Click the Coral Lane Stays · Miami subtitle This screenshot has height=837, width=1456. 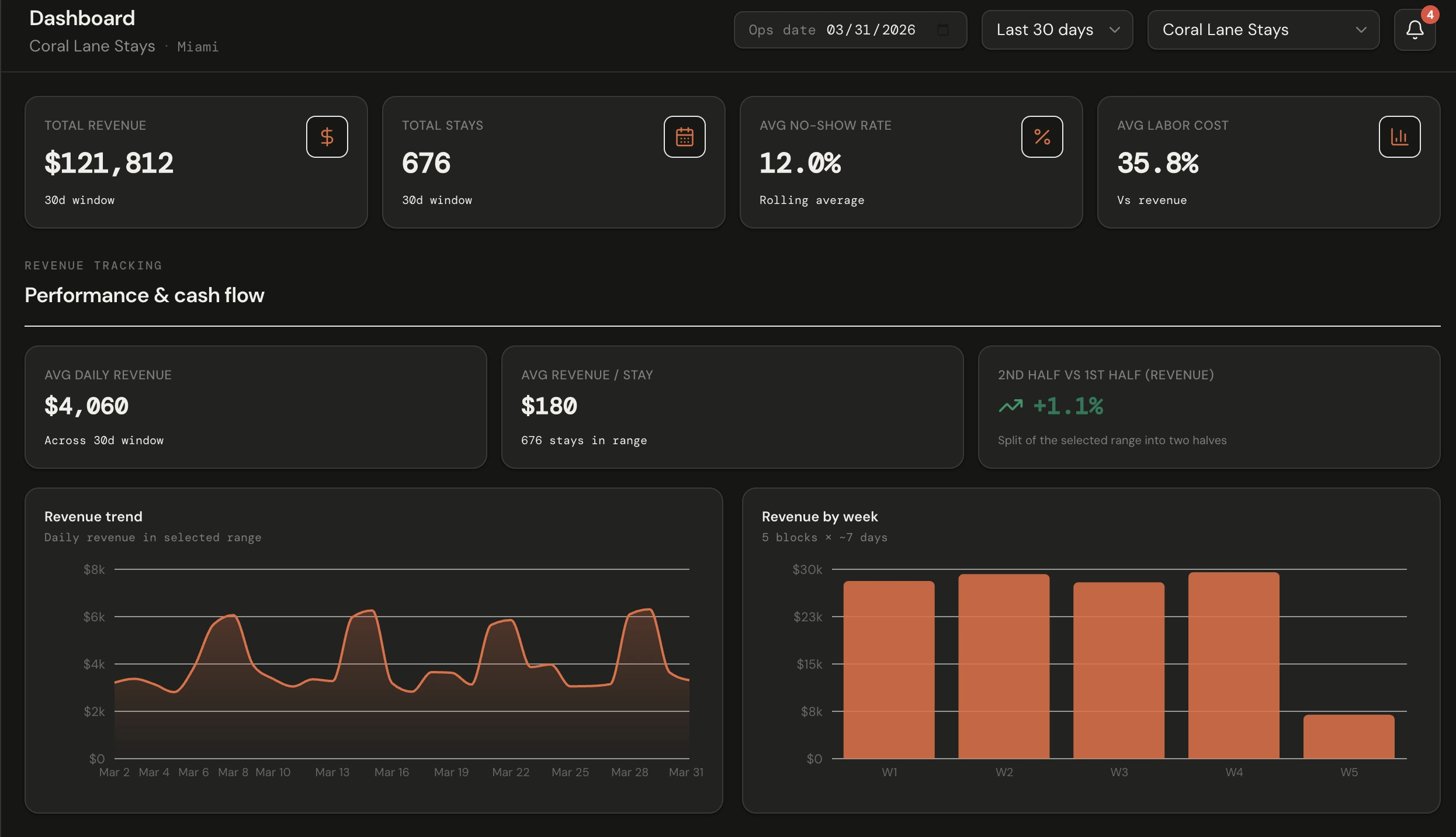[x=123, y=46]
